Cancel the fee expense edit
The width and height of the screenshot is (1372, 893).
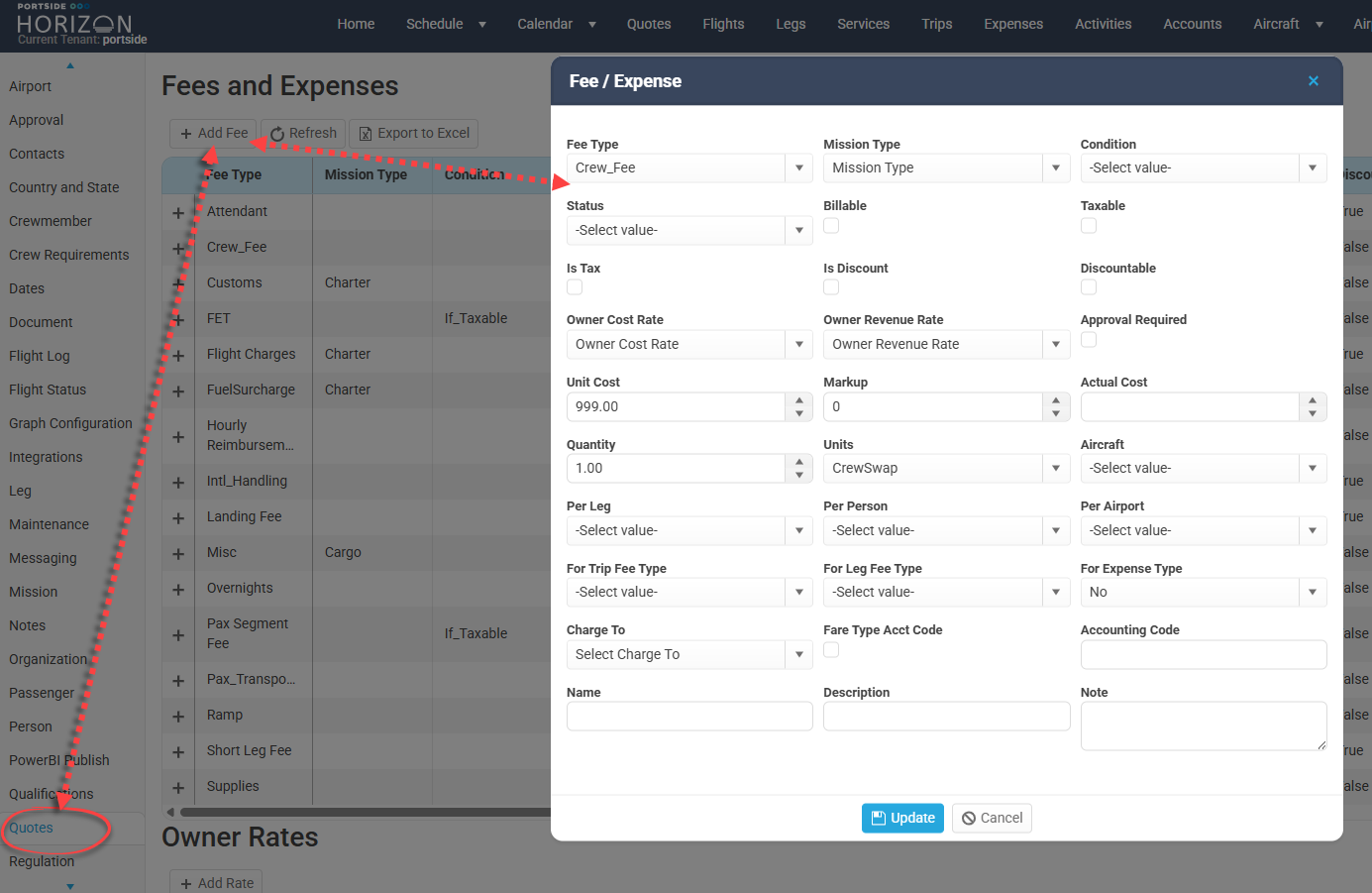click(x=992, y=818)
